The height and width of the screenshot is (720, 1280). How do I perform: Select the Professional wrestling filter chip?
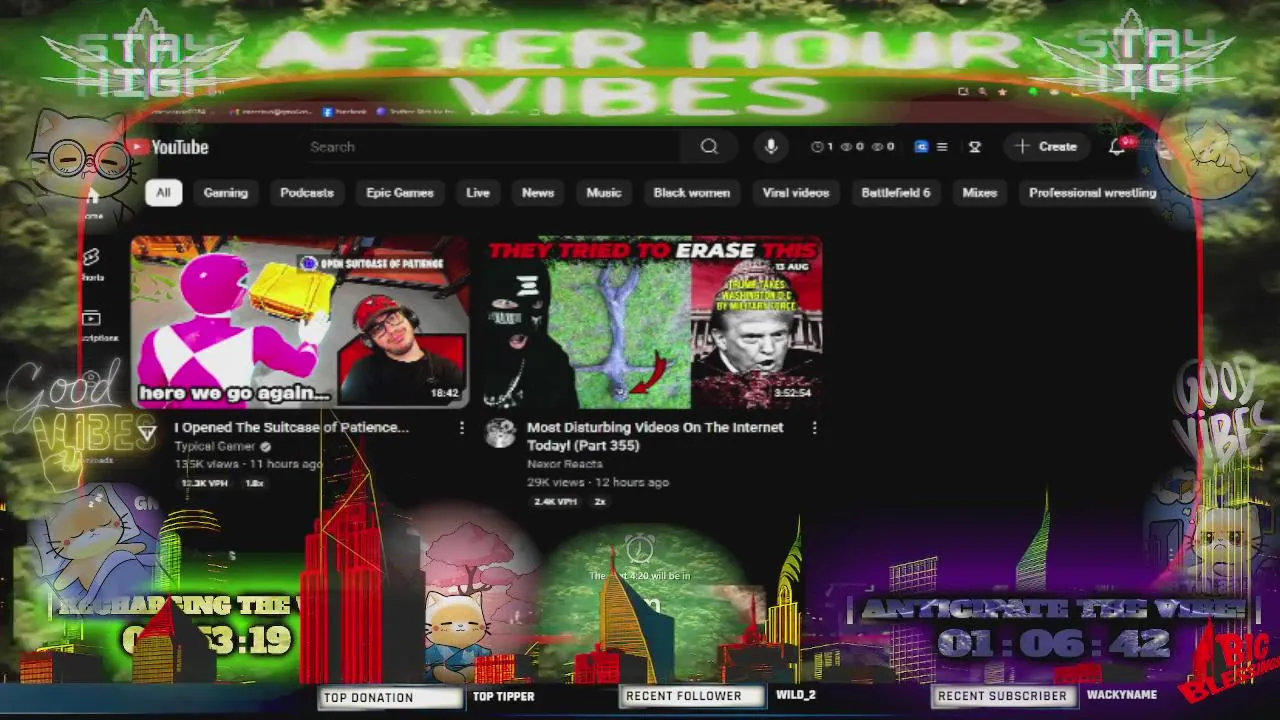[1093, 193]
